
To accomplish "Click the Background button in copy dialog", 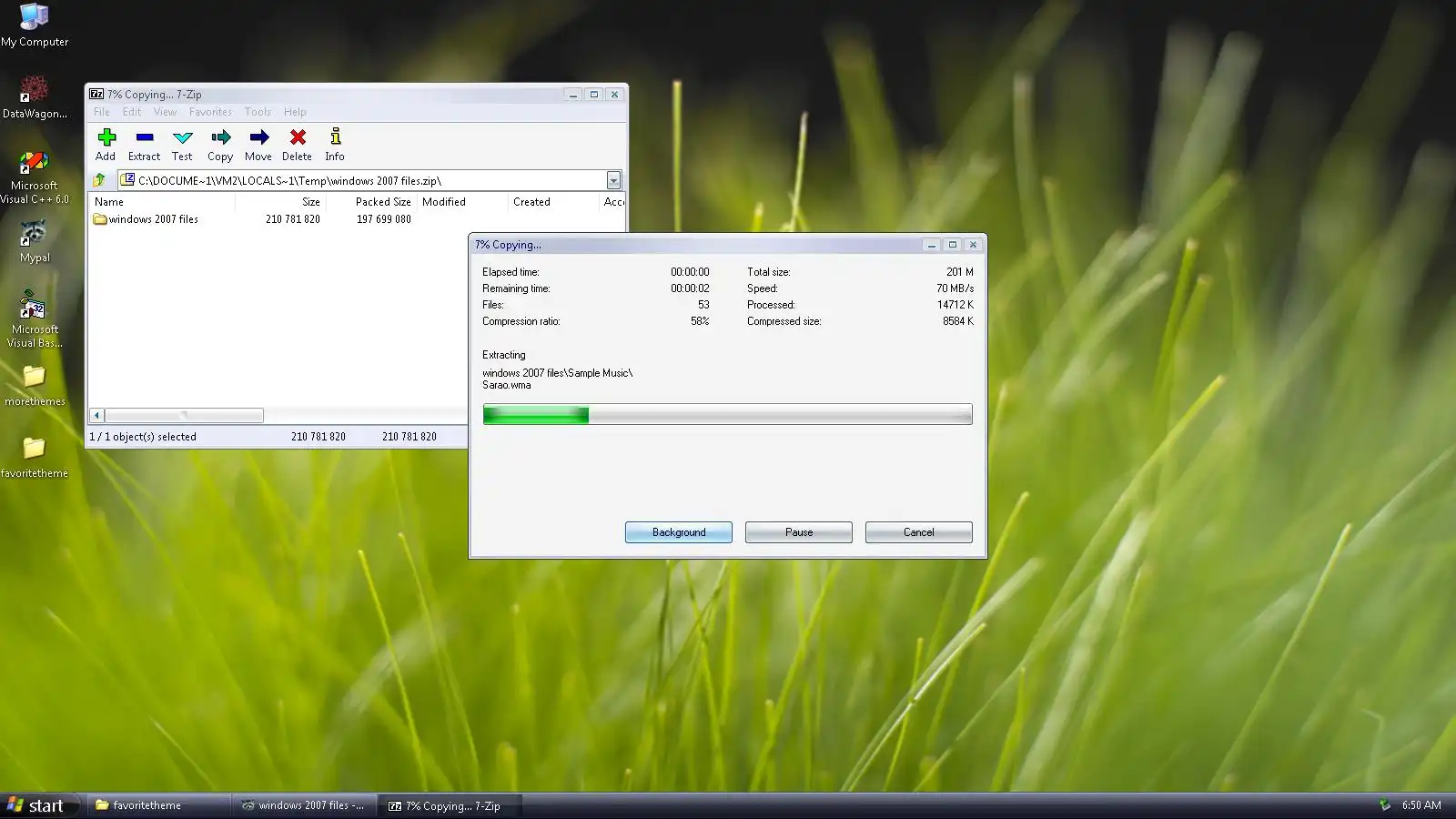I will coord(679,532).
